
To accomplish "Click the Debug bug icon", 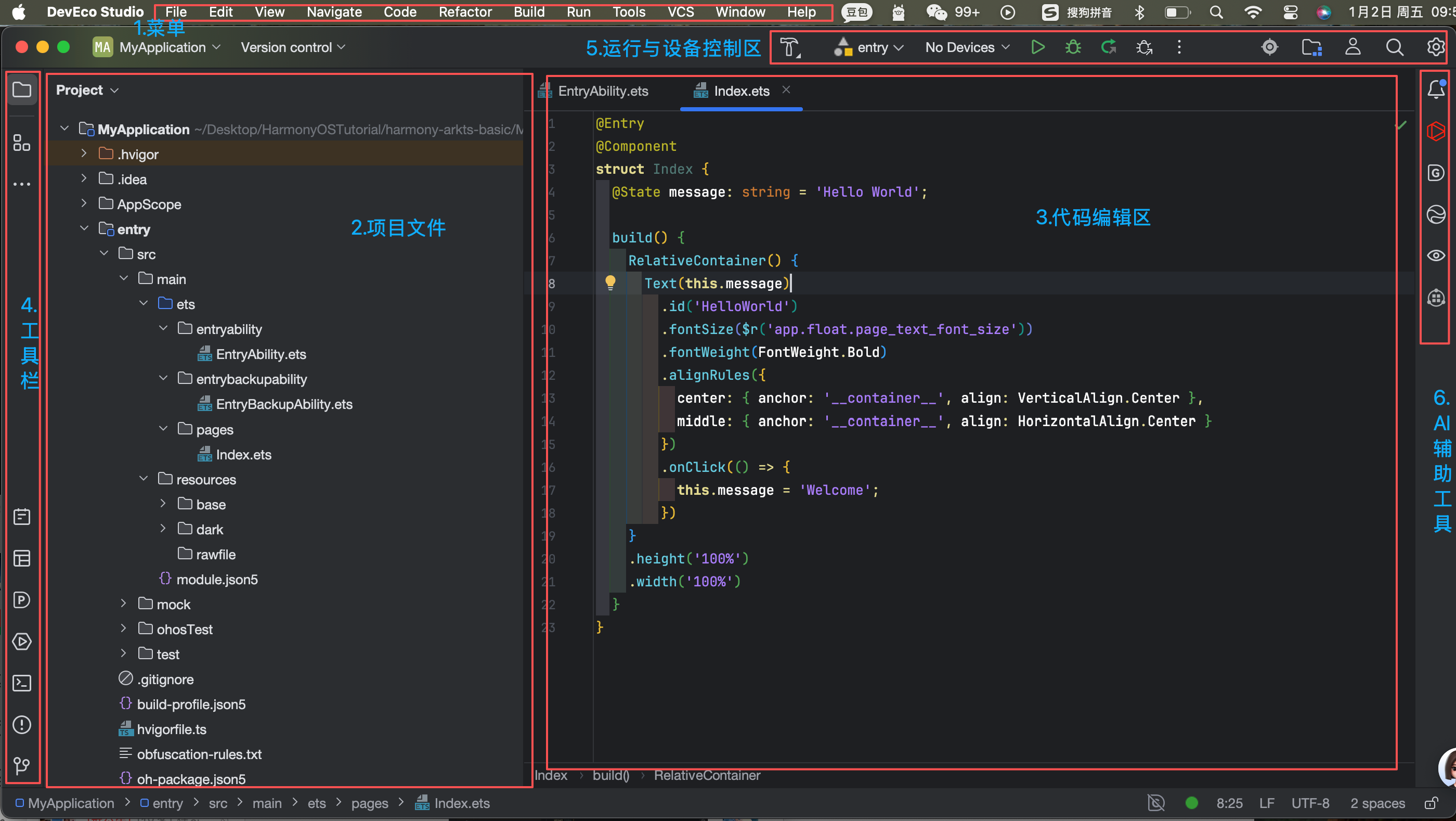I will click(1073, 47).
